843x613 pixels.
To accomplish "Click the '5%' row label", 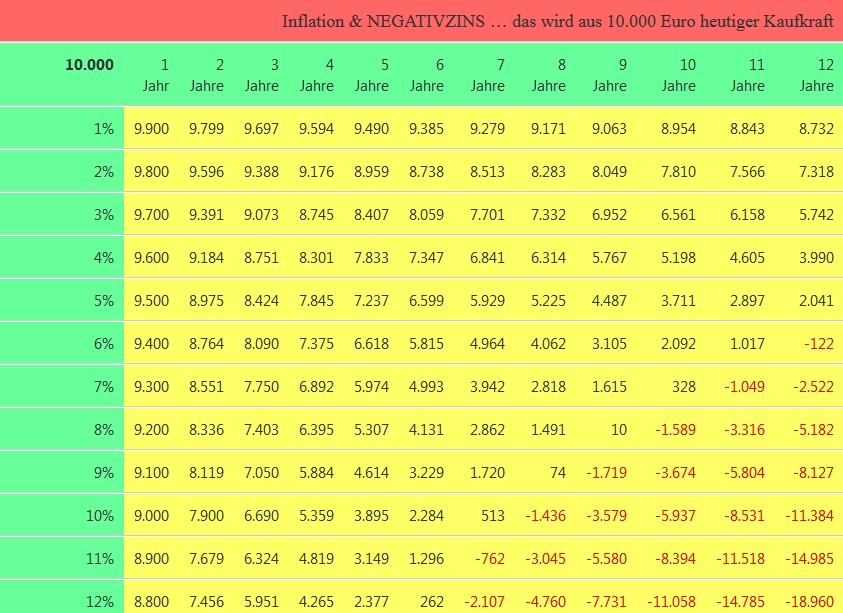I will pos(104,301).
